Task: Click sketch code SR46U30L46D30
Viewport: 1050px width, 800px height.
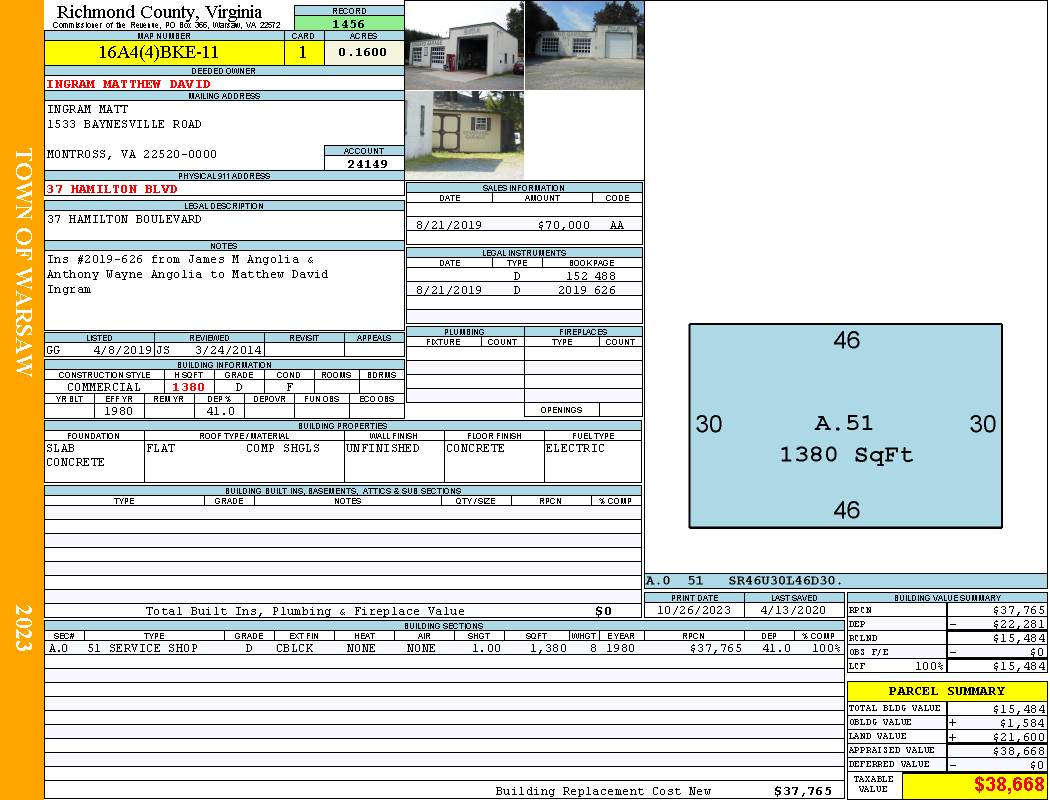Action: [785, 581]
